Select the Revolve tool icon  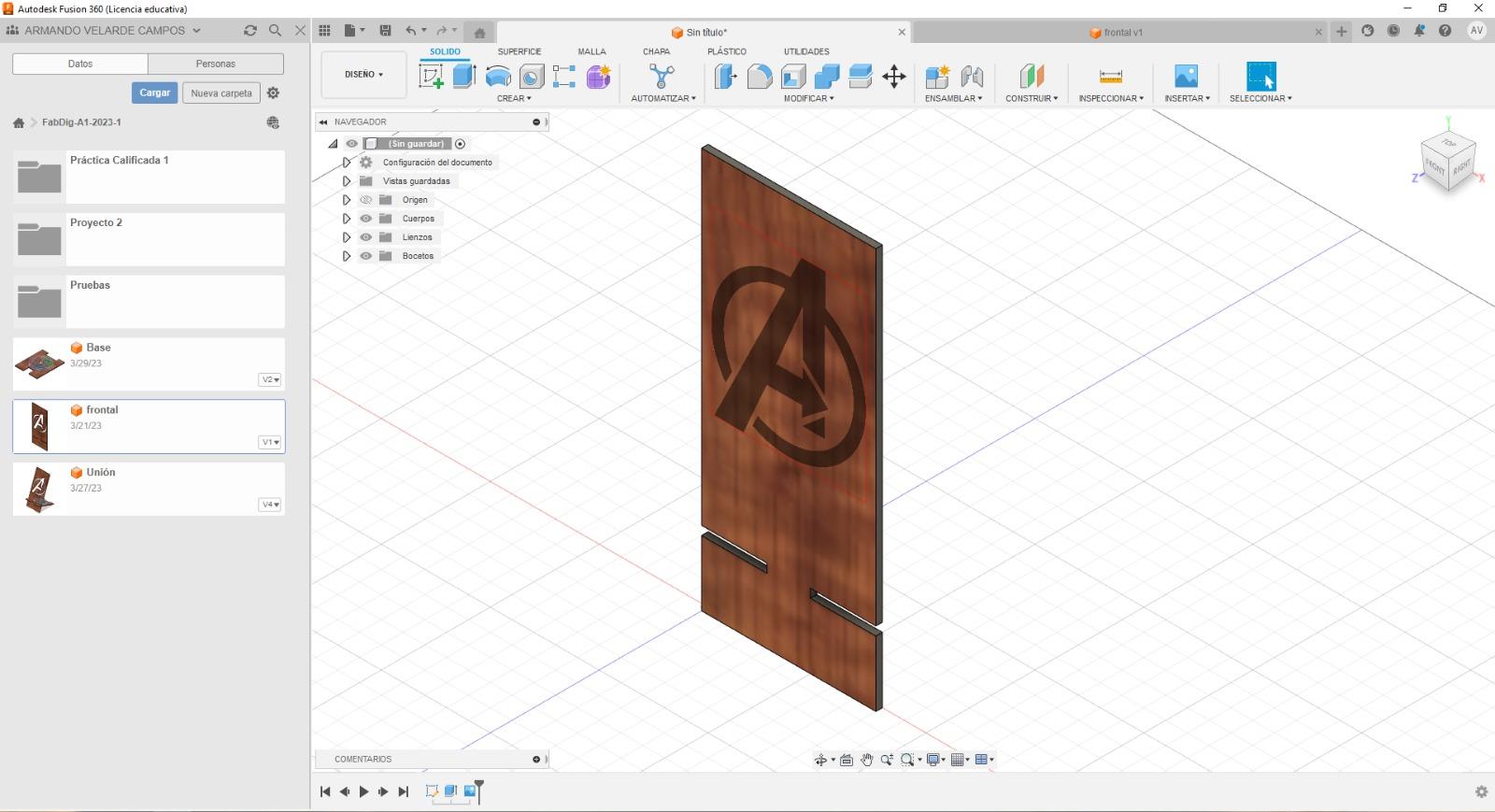click(498, 77)
